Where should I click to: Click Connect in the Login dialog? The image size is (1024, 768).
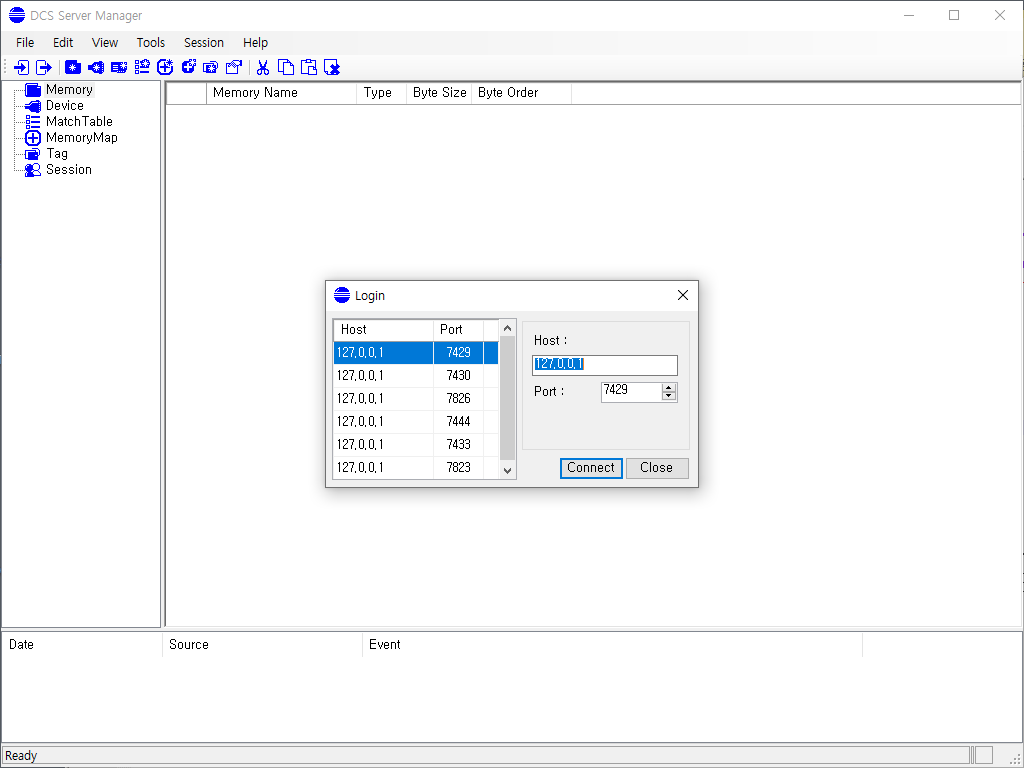[x=591, y=468]
